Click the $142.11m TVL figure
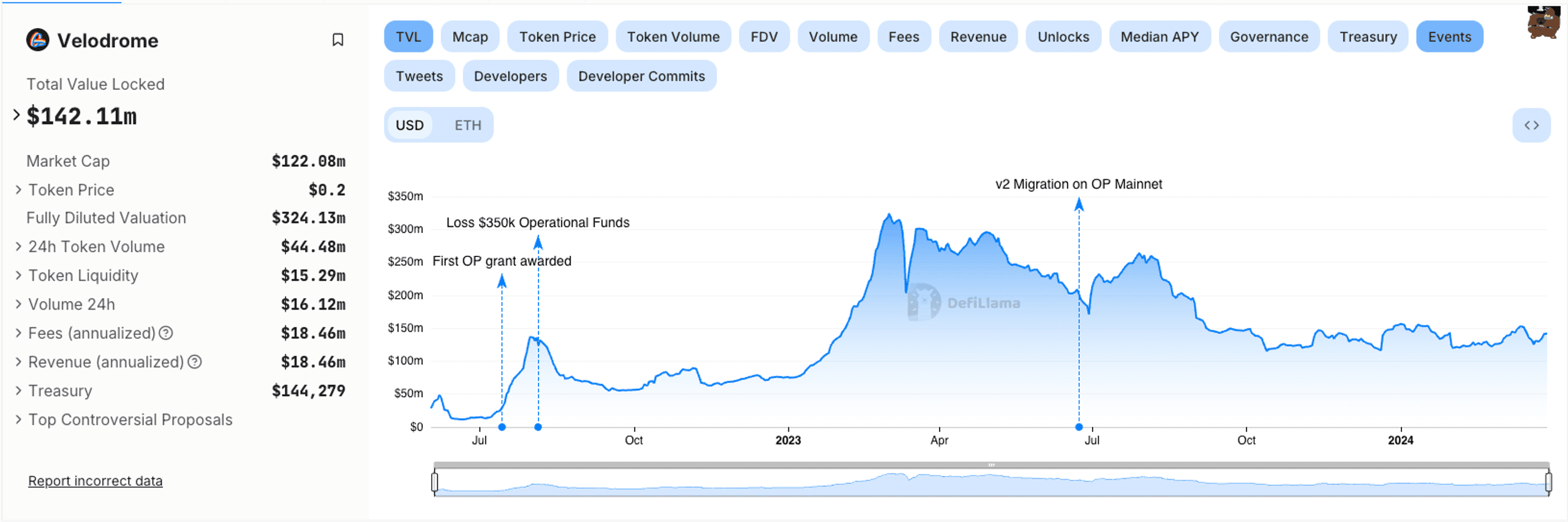 click(x=81, y=116)
